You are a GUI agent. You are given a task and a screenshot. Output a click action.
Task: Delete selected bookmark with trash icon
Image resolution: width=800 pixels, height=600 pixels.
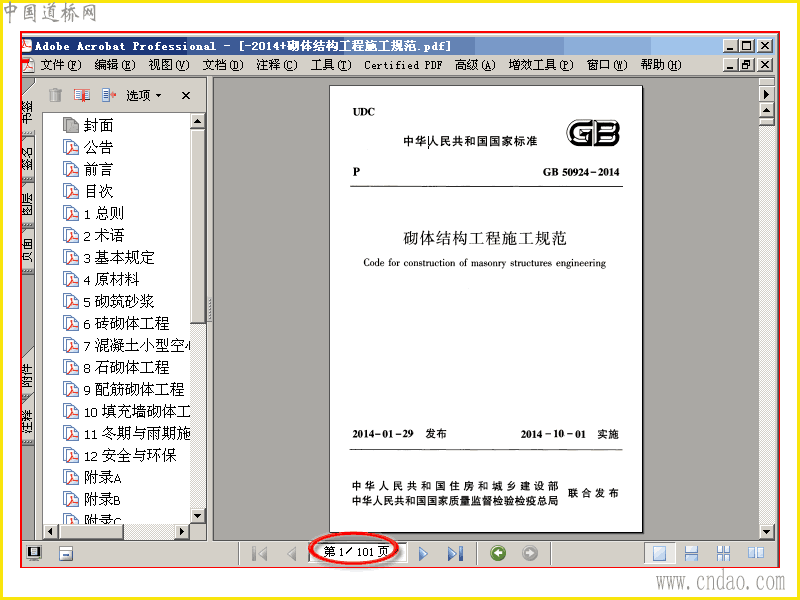pyautogui.click(x=55, y=95)
